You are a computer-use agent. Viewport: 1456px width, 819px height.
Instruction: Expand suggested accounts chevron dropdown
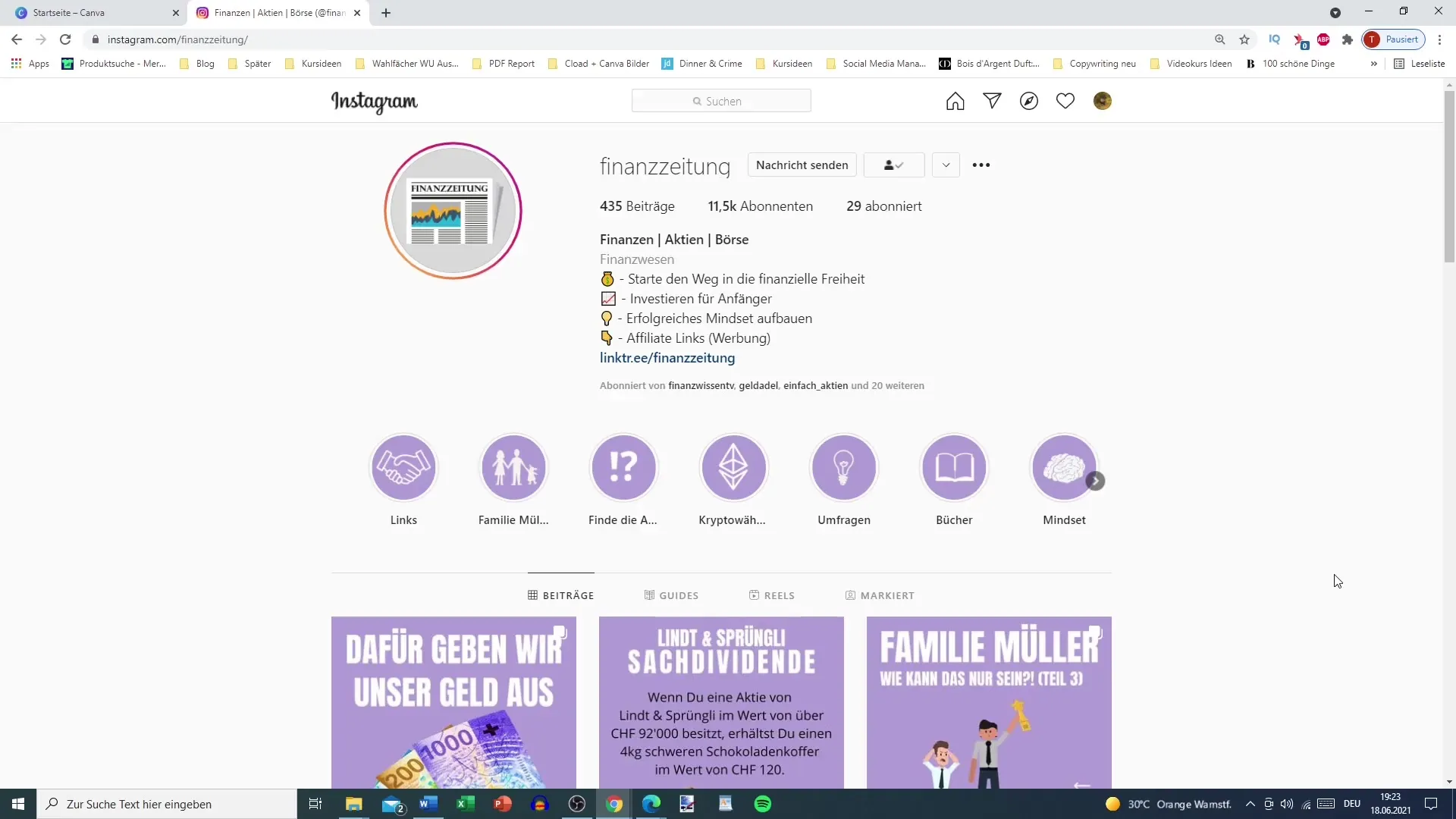click(x=946, y=165)
